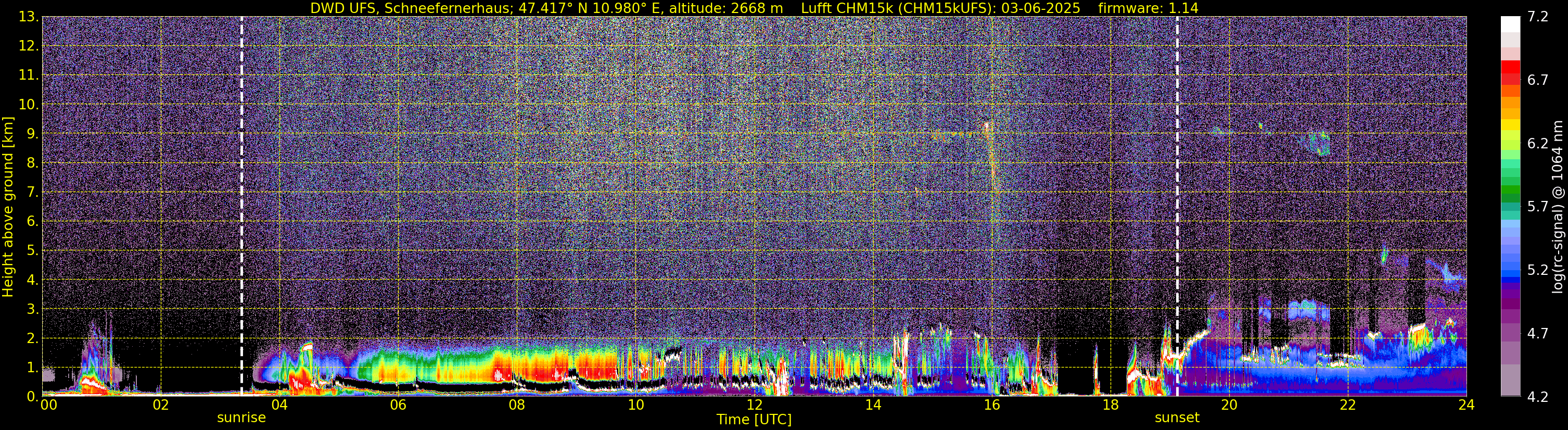This screenshot has height=430, width=1568.
Task: Click the date '03-06-2025' in the title
Action: (x=1042, y=8)
